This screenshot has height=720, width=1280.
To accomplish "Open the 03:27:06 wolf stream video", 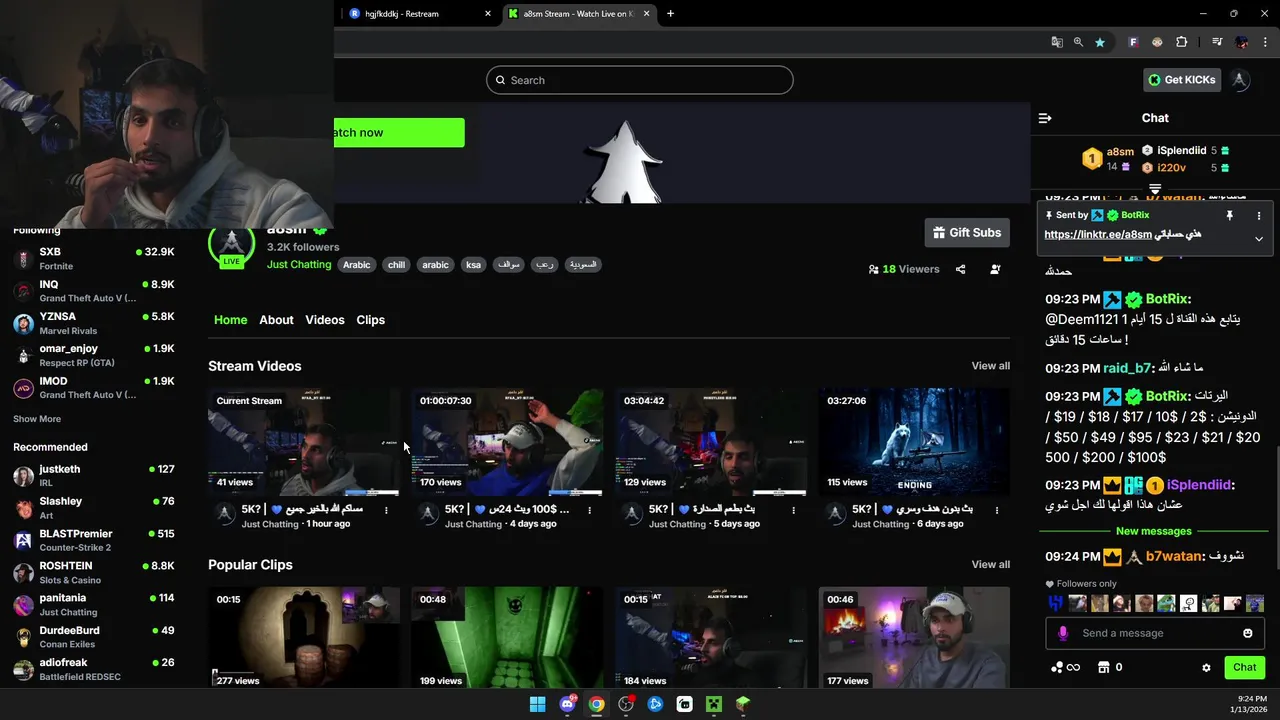I will click(x=914, y=442).
